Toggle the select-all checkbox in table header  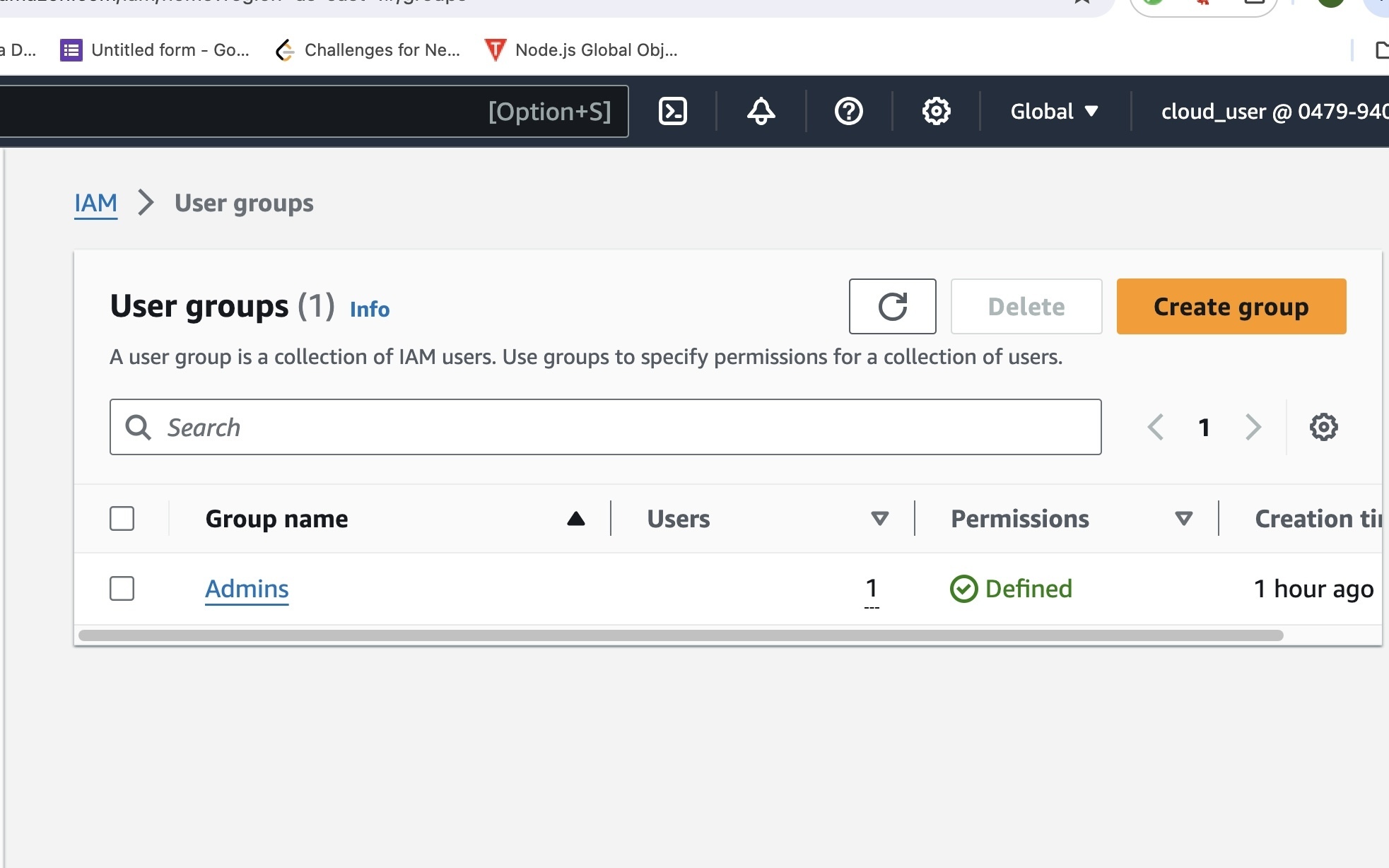pos(121,518)
